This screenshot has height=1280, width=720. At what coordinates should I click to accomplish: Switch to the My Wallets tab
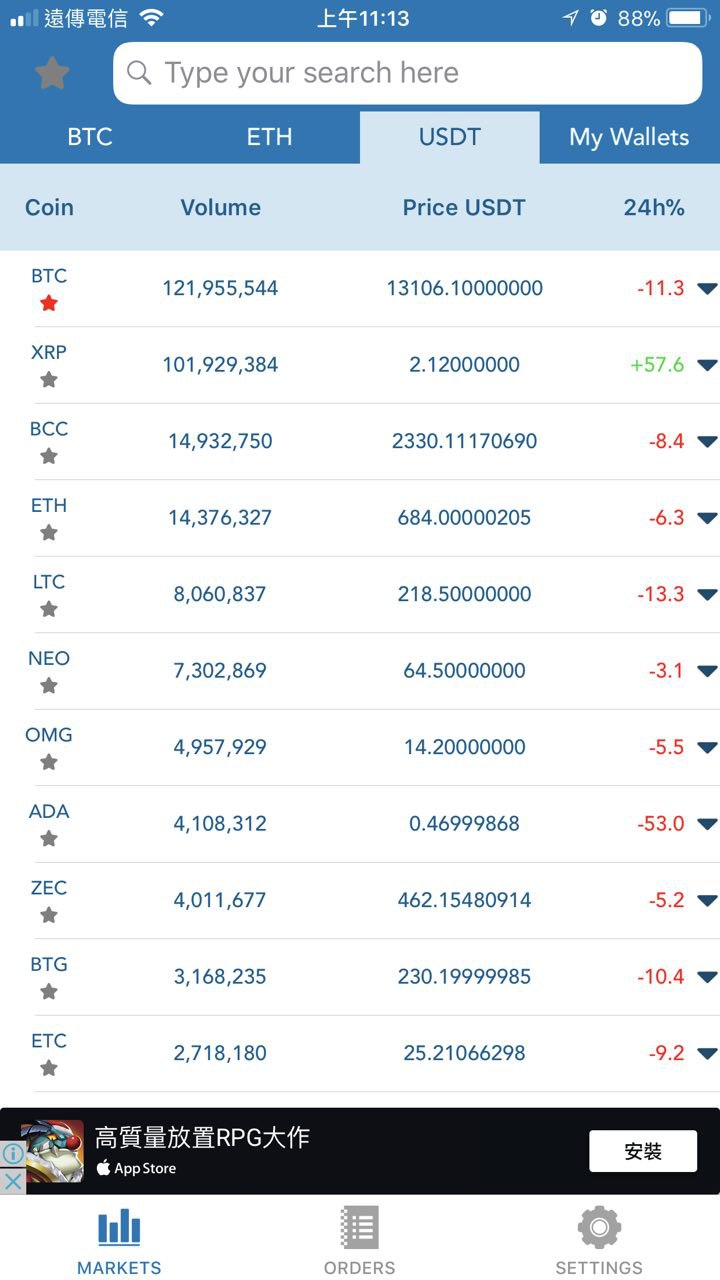(x=629, y=137)
